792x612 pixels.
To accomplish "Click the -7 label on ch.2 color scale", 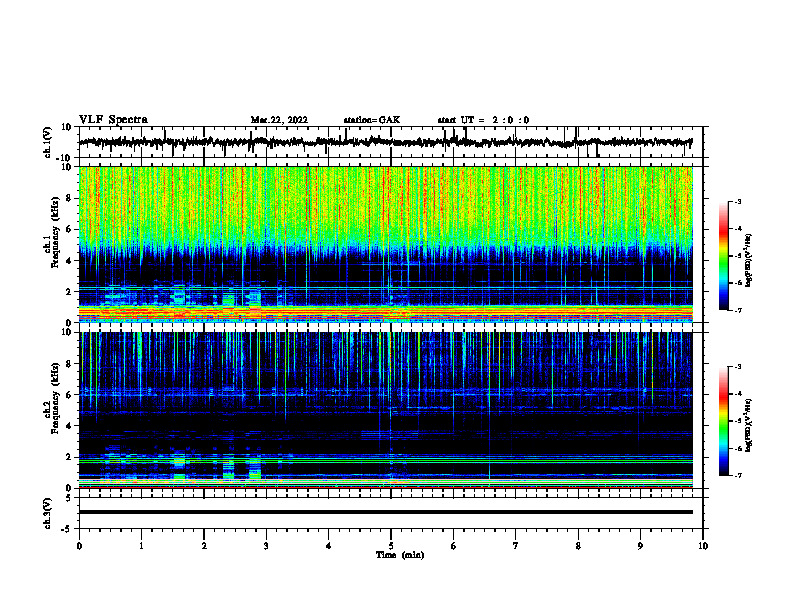I will point(738,475).
